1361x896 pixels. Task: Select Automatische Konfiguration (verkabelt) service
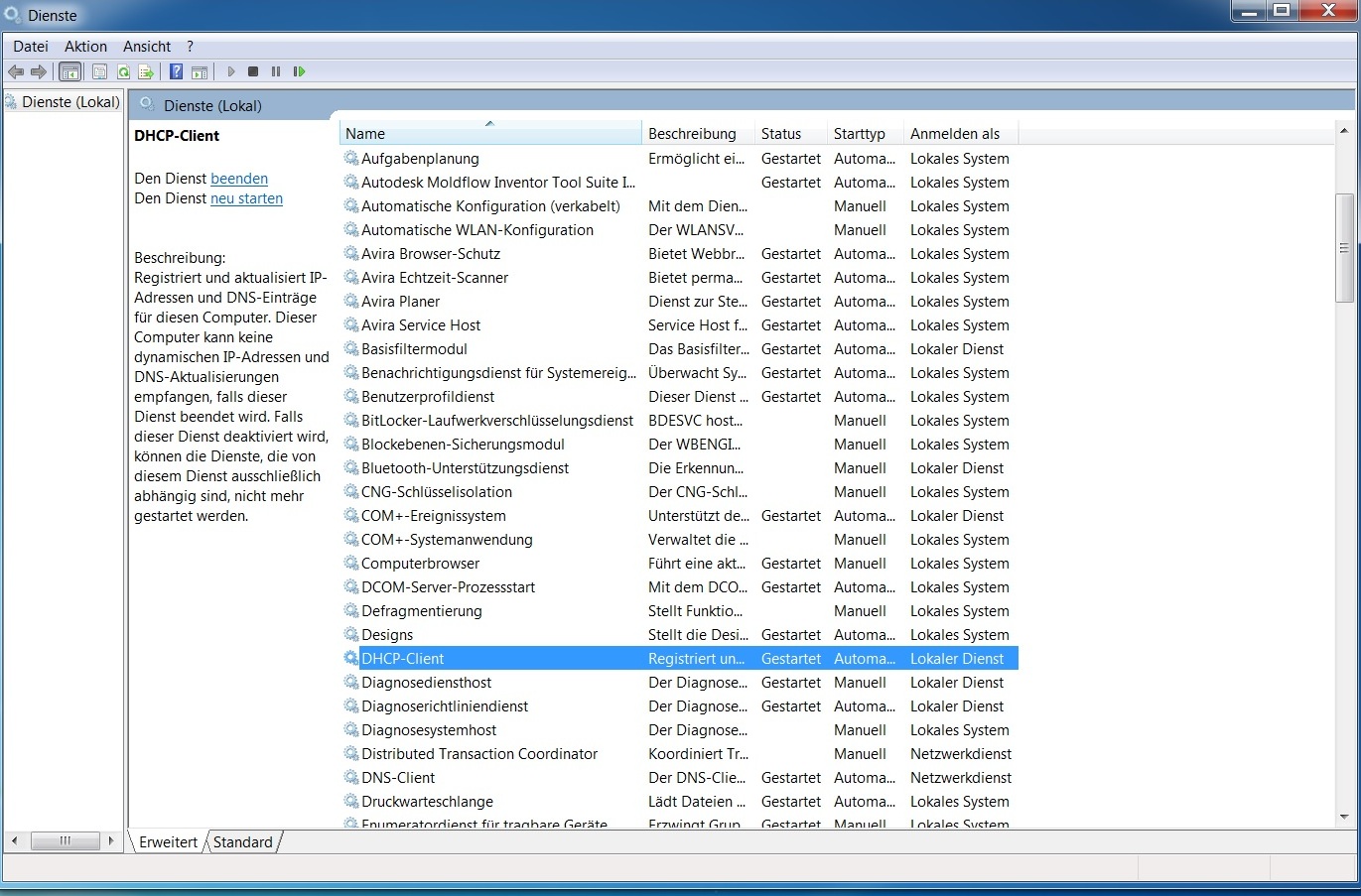680,206
